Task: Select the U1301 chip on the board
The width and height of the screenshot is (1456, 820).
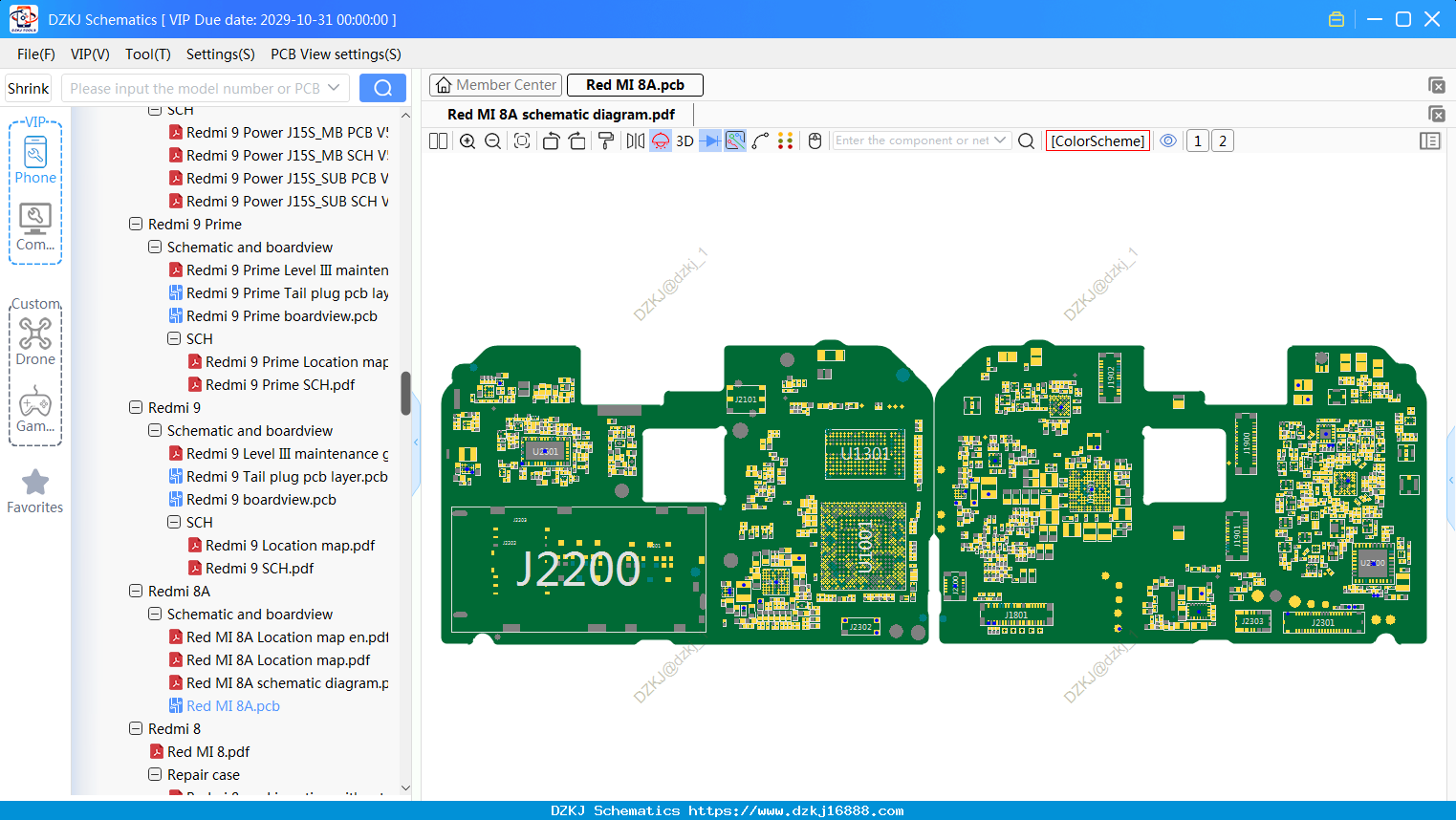Action: [x=865, y=454]
